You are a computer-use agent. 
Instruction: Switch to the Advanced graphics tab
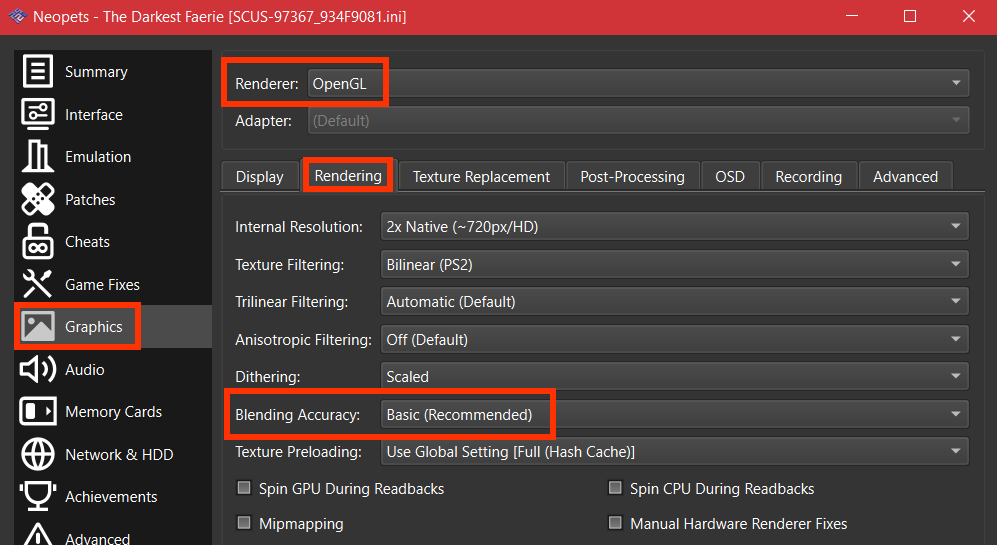(x=905, y=176)
